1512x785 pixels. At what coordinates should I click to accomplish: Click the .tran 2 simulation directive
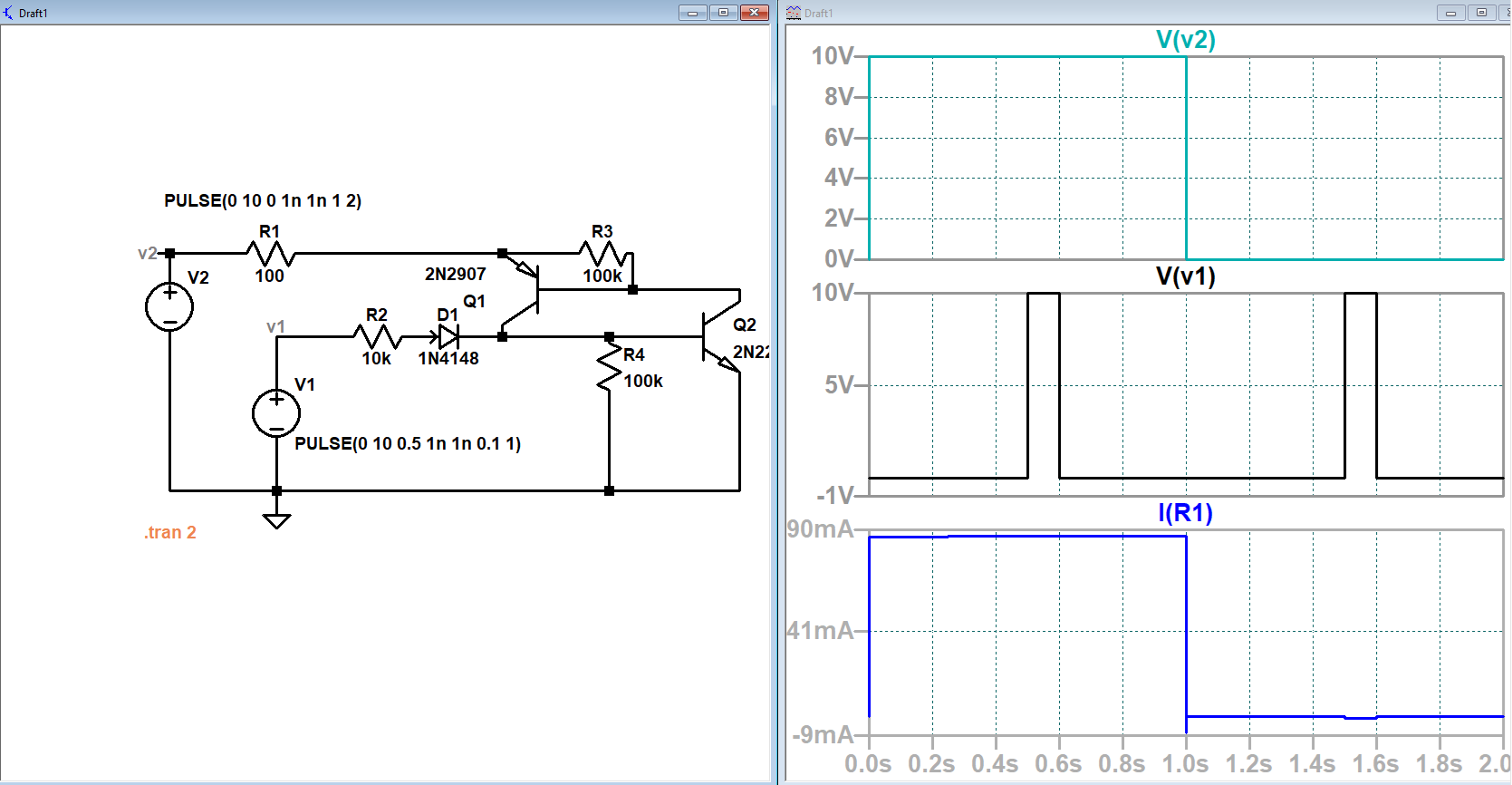coord(170,532)
